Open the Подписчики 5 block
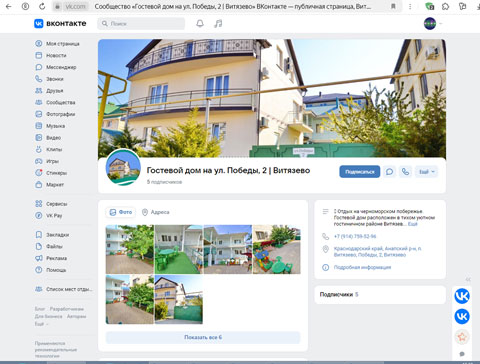Viewport: 480px width, 364px height. tap(380, 294)
